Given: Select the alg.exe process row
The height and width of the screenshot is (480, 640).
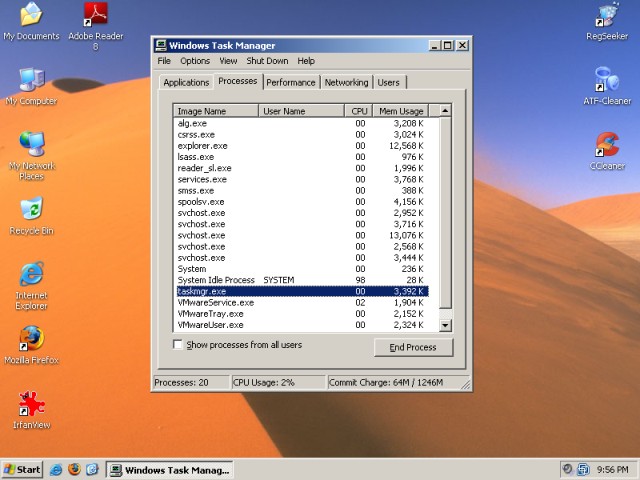Looking at the screenshot, I should 301,123.
